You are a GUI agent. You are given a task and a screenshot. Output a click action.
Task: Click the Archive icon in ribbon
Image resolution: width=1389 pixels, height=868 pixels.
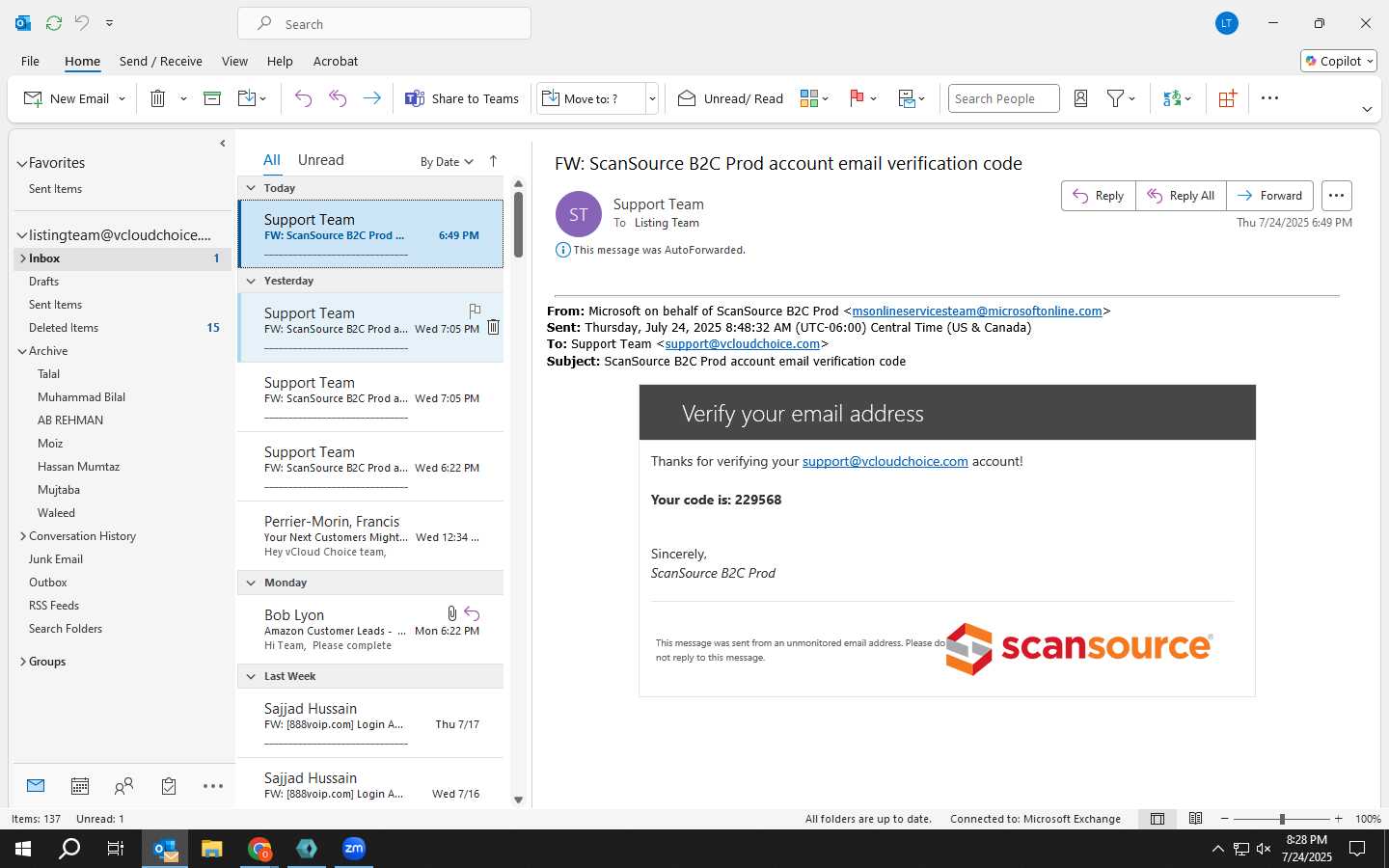pos(212,98)
